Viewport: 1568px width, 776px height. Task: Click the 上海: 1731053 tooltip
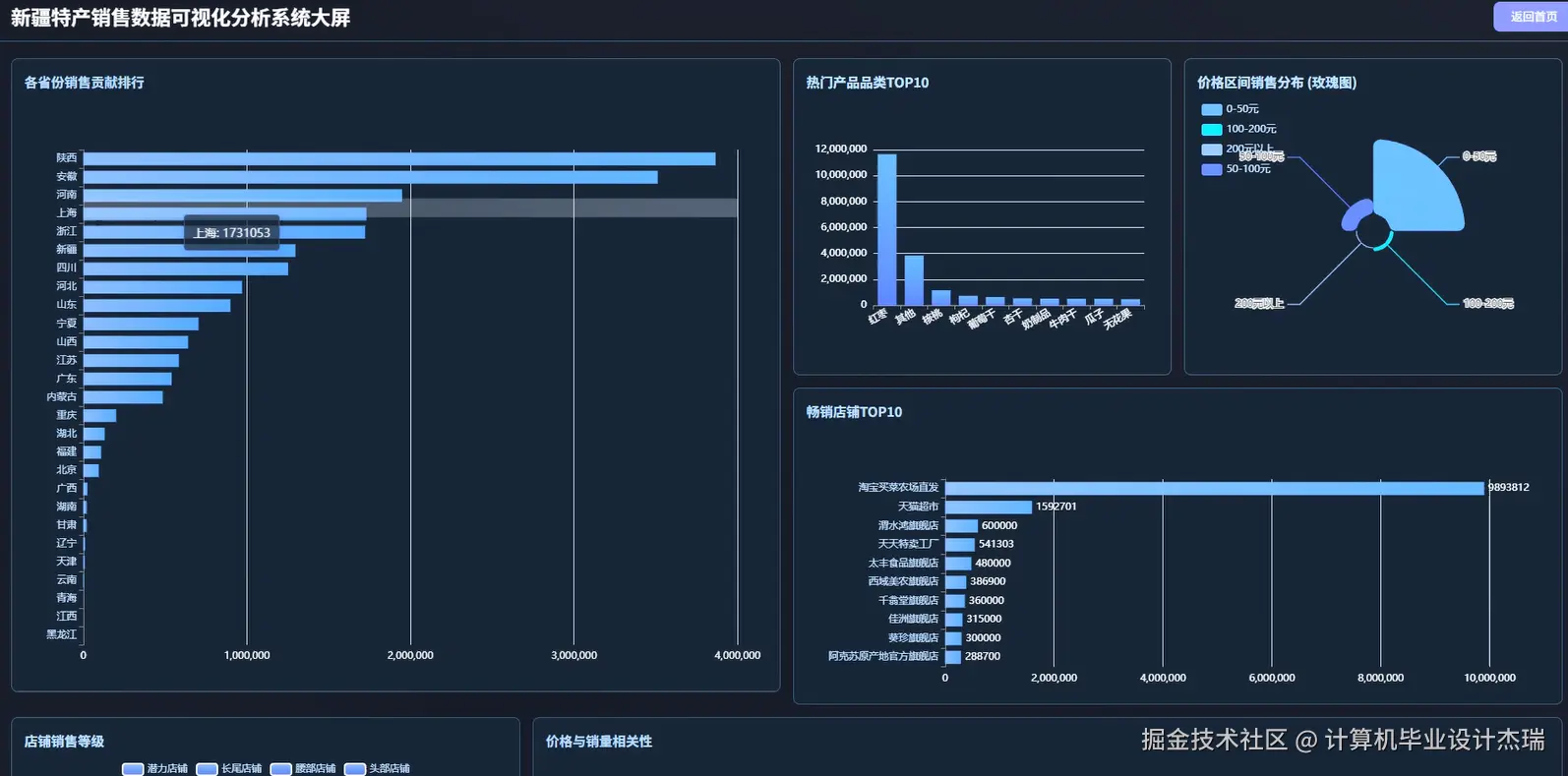click(232, 233)
